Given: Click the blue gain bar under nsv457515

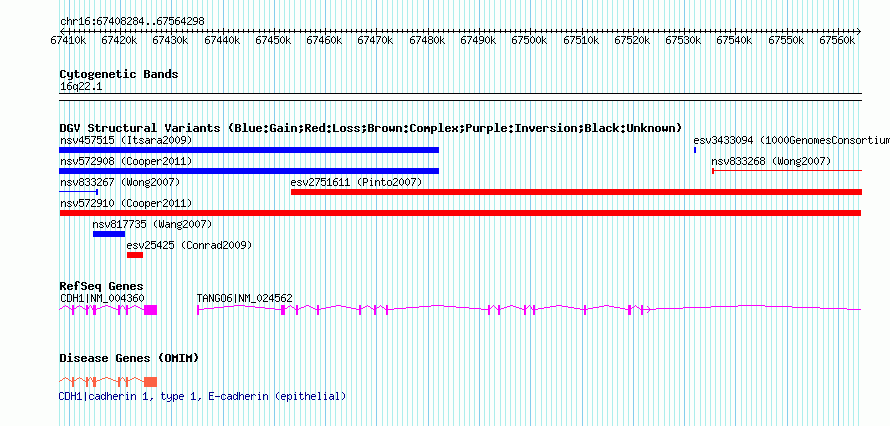Looking at the screenshot, I should tap(249, 150).
